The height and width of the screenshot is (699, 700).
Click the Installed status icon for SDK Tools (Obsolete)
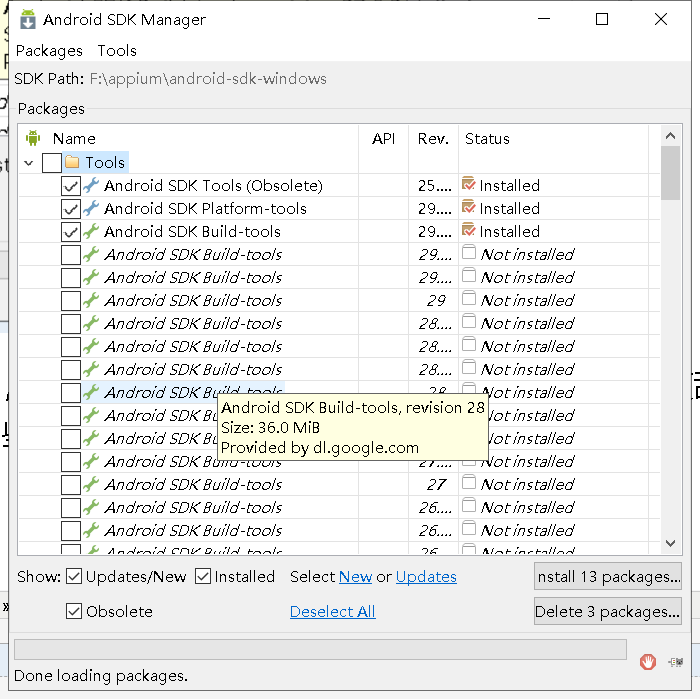tap(468, 184)
